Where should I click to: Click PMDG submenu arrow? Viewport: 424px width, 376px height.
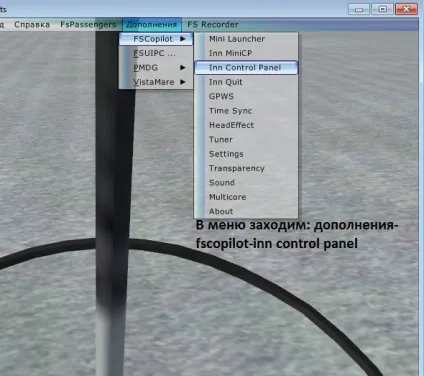183,68
